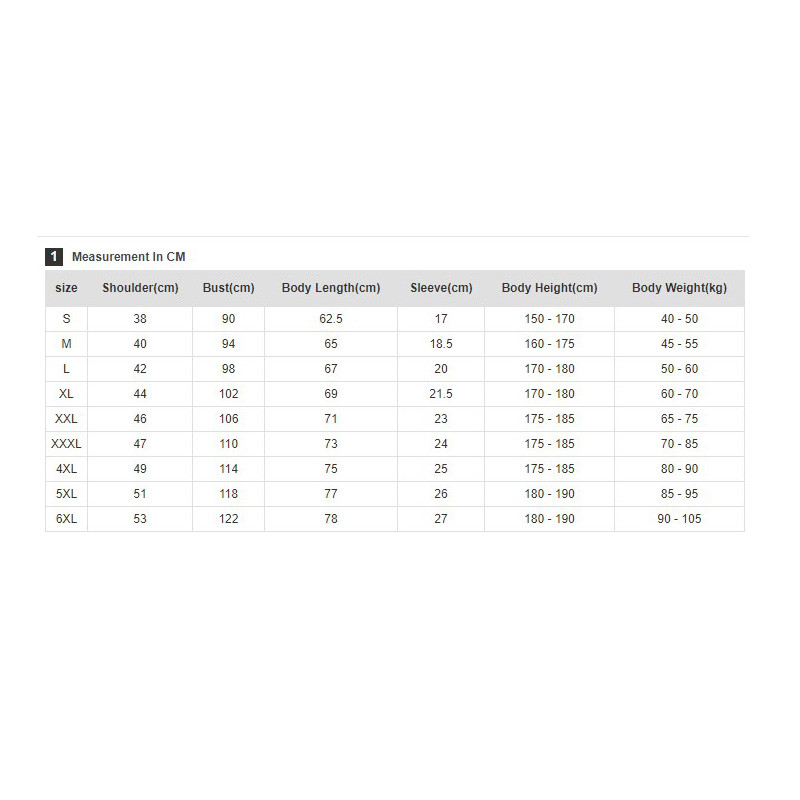800x800 pixels.
Task: Click the black number 1 badge
Action: pos(54,257)
